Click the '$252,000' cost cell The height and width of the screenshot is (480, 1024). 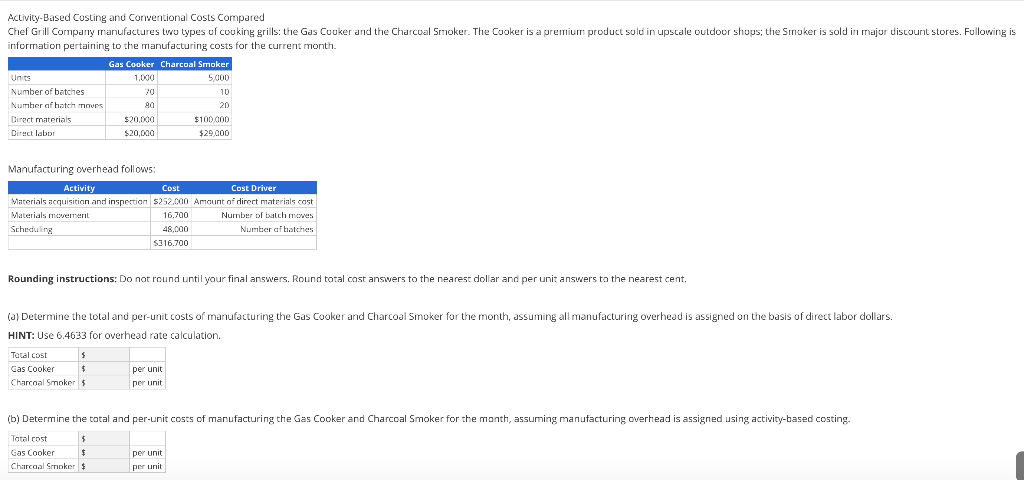pyautogui.click(x=170, y=201)
